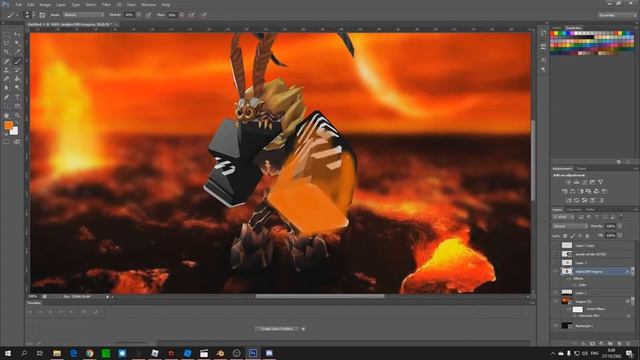This screenshot has height=360, width=640.
Task: Open the brush Flow slider dropdown
Action: click(181, 15)
